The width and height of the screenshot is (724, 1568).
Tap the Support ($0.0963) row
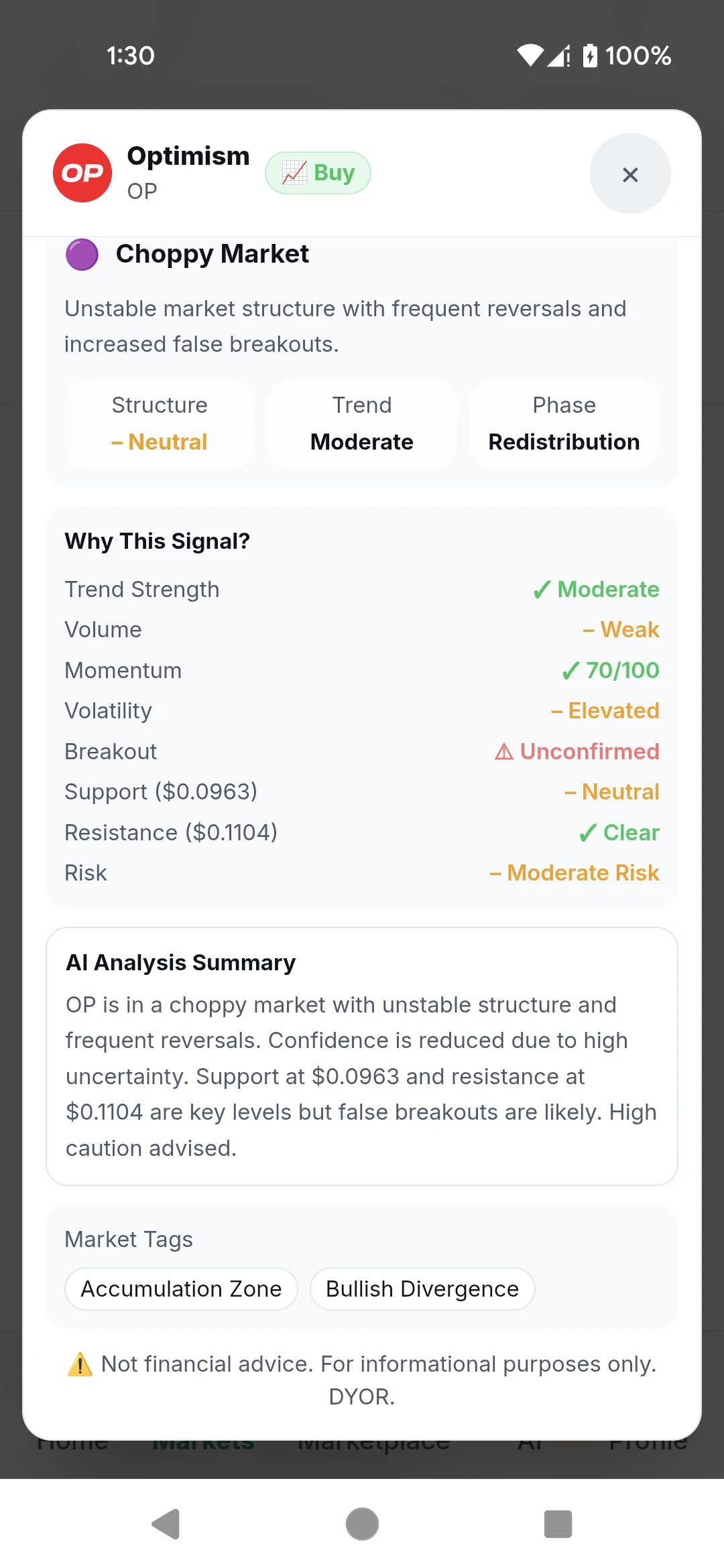tap(362, 792)
